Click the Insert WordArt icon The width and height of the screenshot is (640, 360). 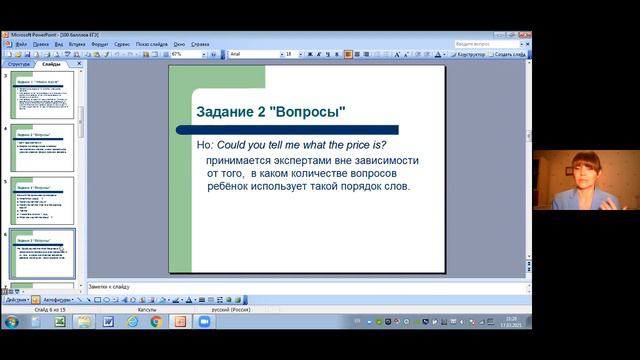(x=124, y=300)
